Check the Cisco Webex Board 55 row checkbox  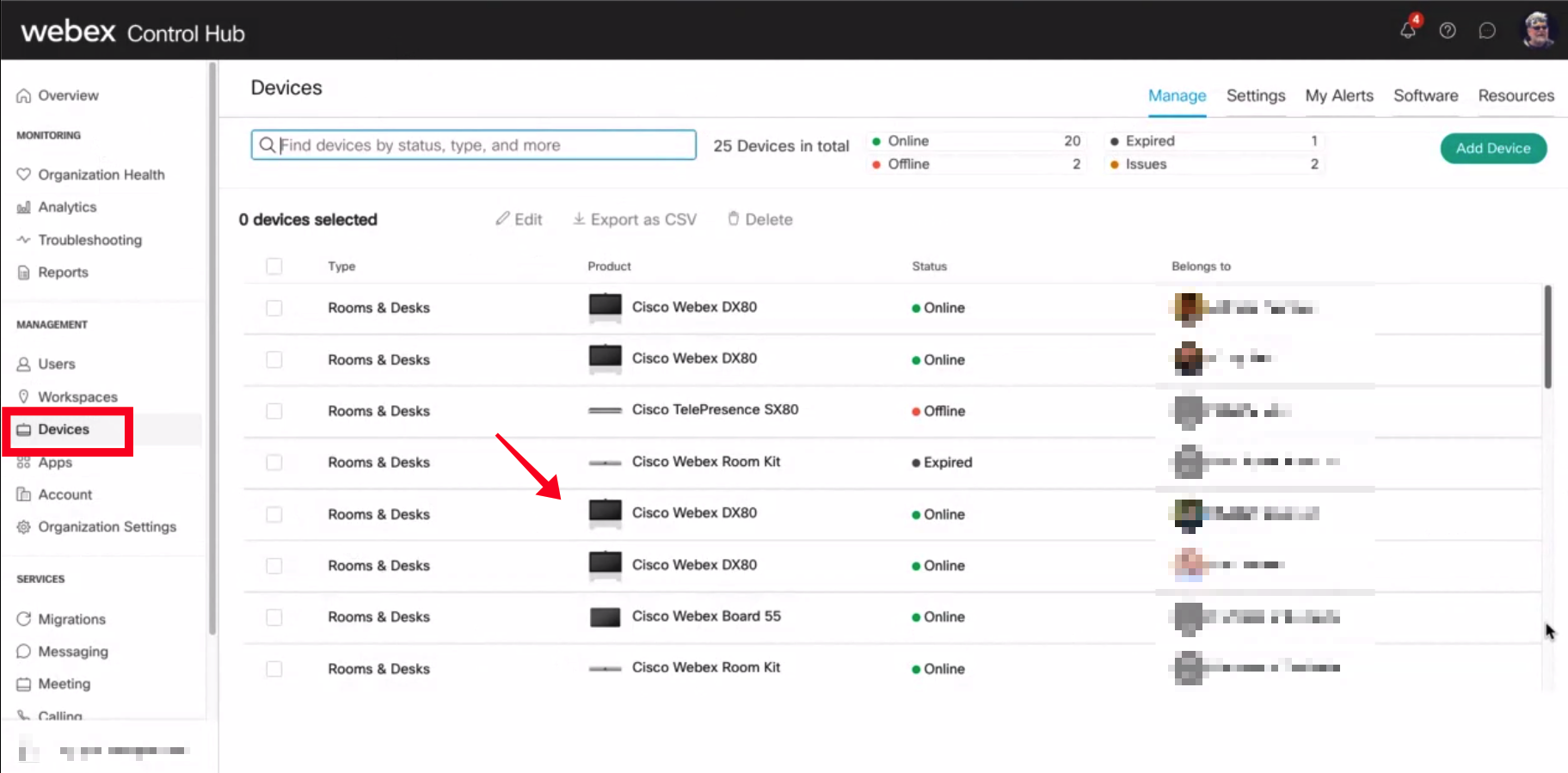tap(274, 617)
